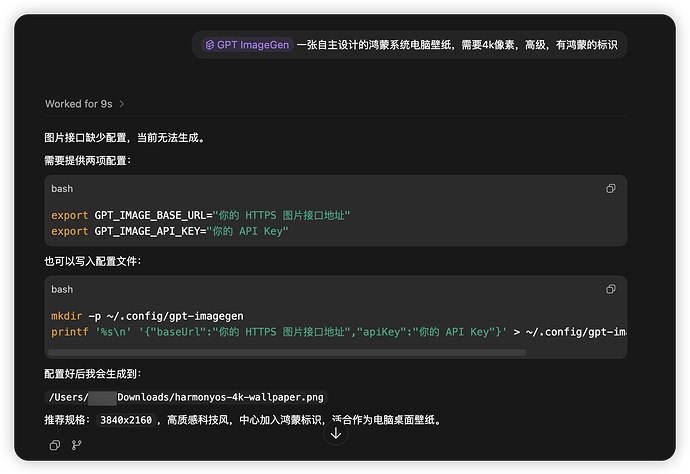This screenshot has height=474, width=690.
Task: Jump to bottom with the down arrow
Action: (336, 433)
